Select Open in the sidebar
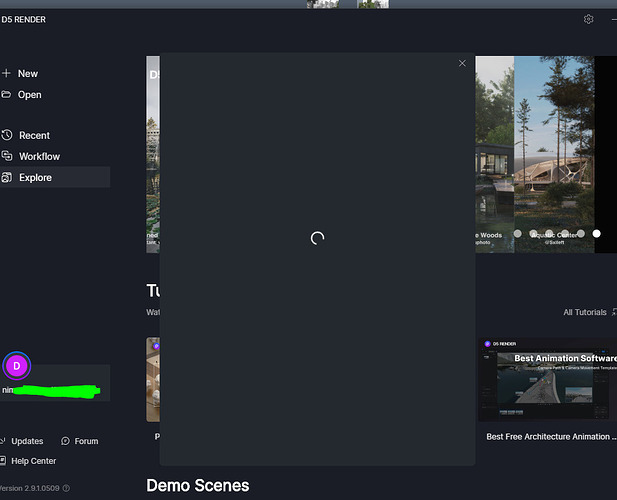The image size is (617, 500). [30, 95]
